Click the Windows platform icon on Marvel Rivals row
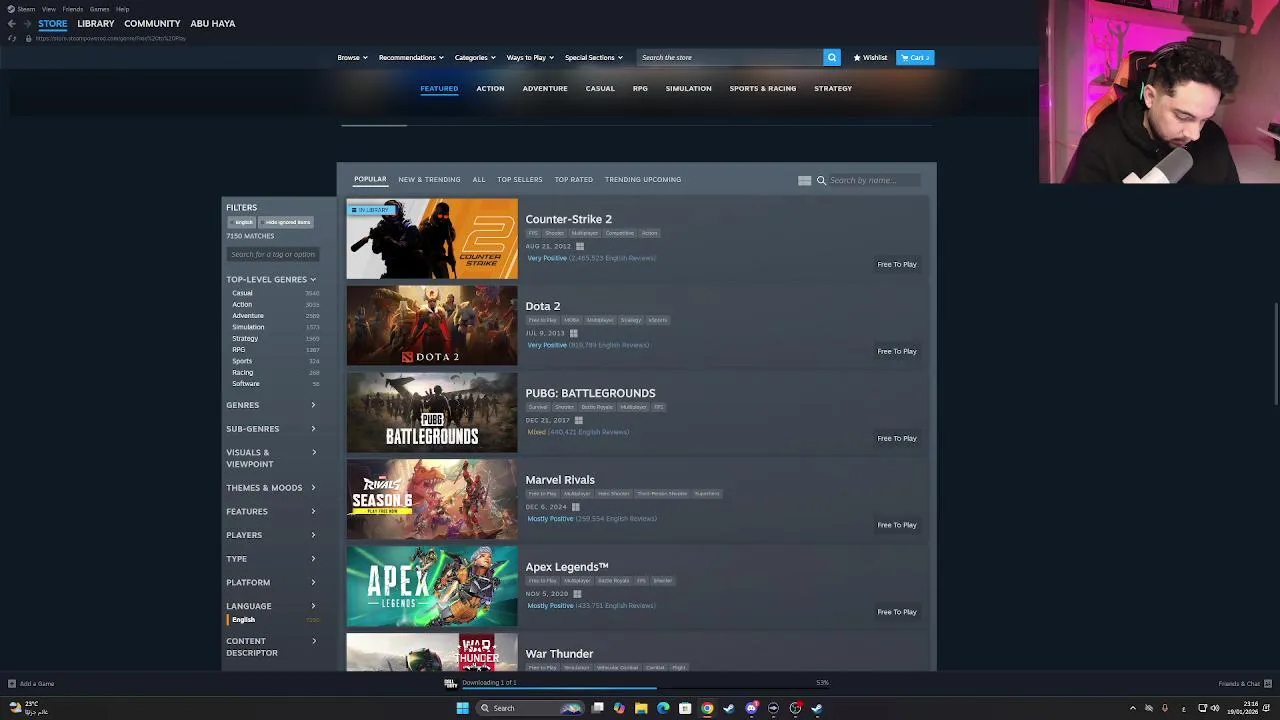The height and width of the screenshot is (720, 1280). pos(575,507)
